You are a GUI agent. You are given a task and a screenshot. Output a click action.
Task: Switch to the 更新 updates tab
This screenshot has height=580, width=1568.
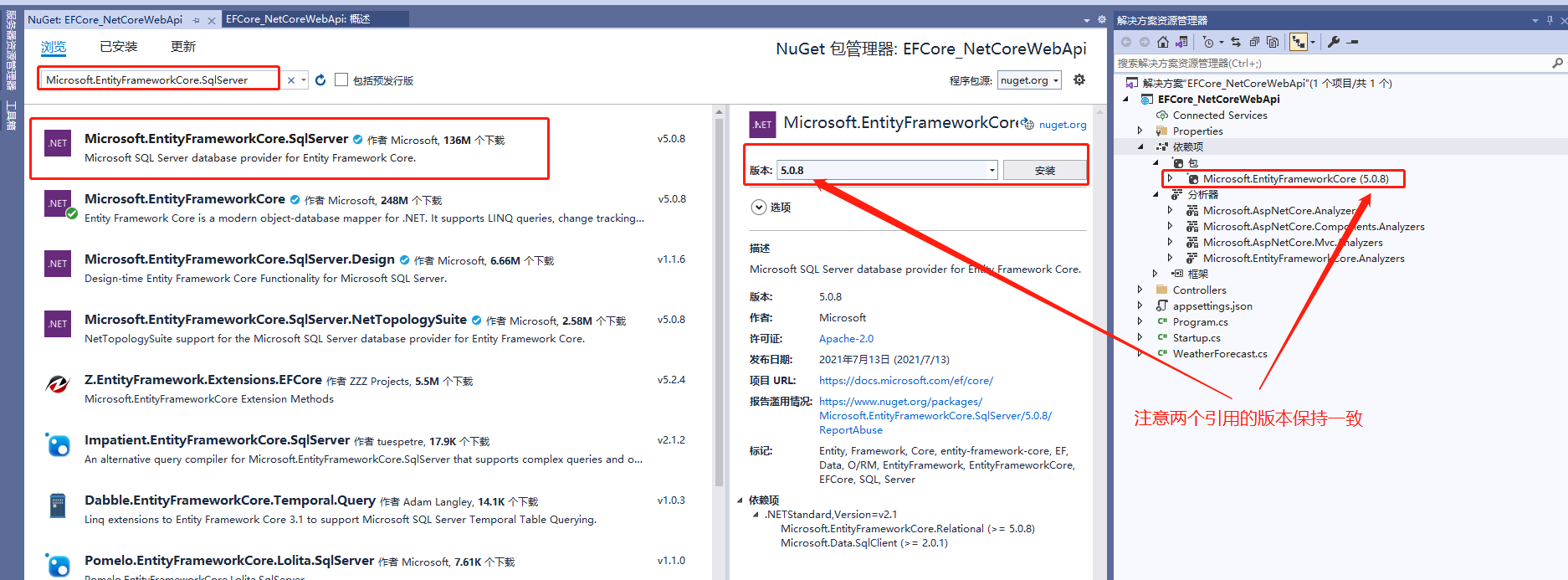point(183,47)
